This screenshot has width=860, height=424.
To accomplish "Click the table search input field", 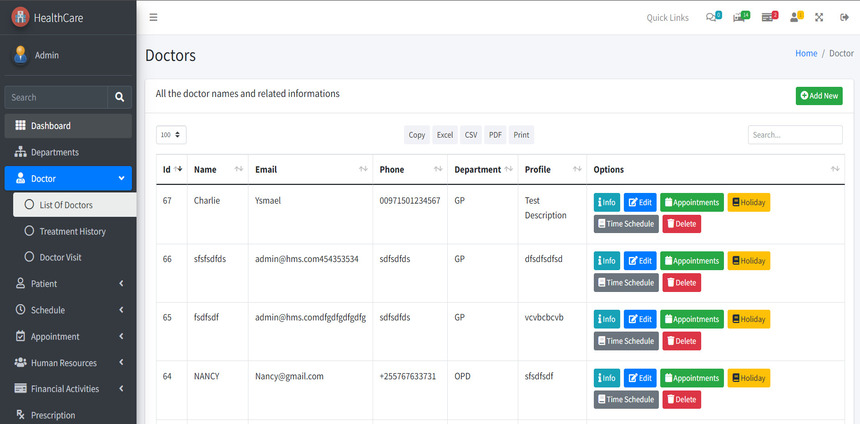I will click(794, 134).
